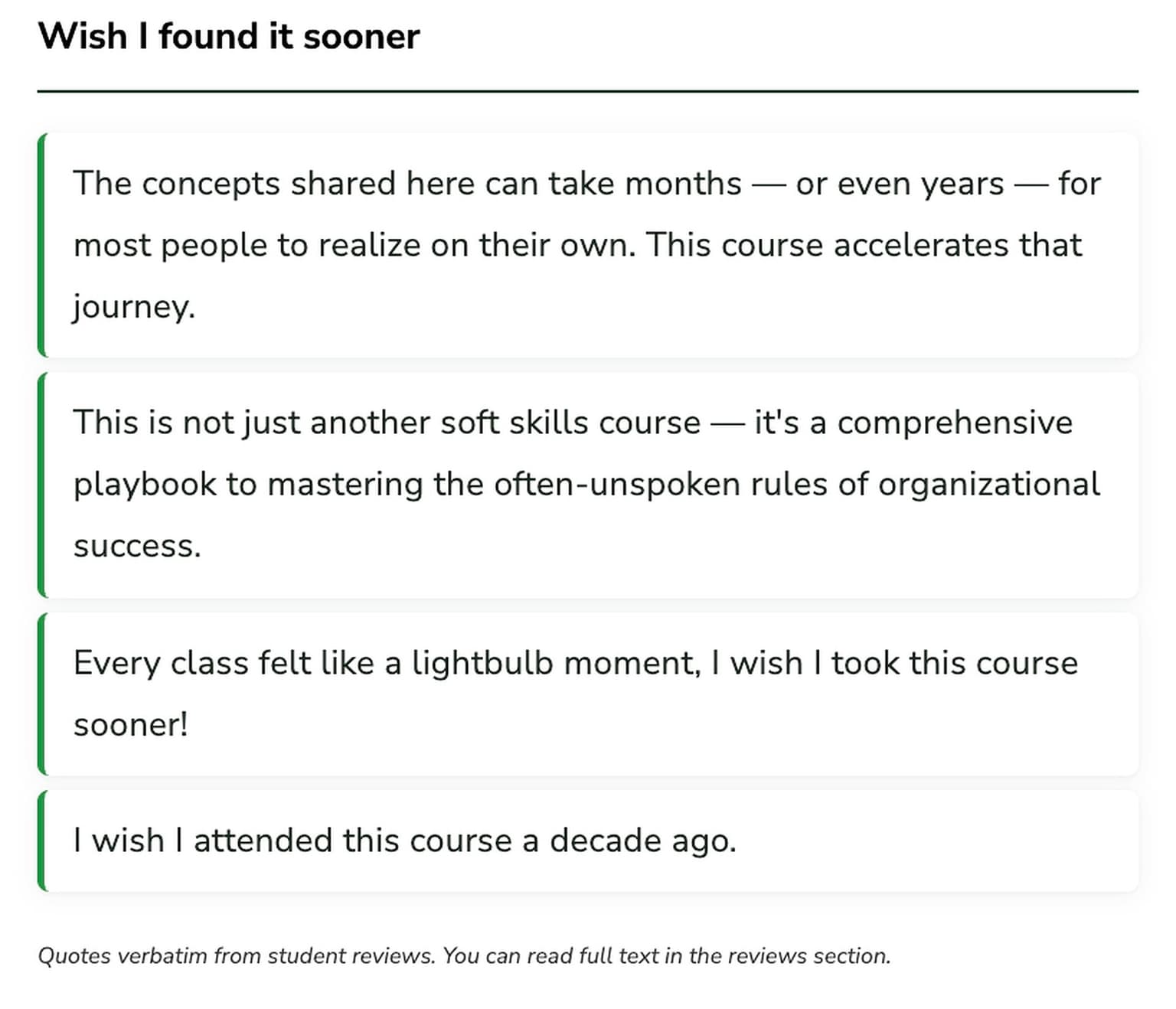Viewport: 1176px width, 1009px height.
Task: Click the word "success." in the second quote
Action: click(137, 546)
